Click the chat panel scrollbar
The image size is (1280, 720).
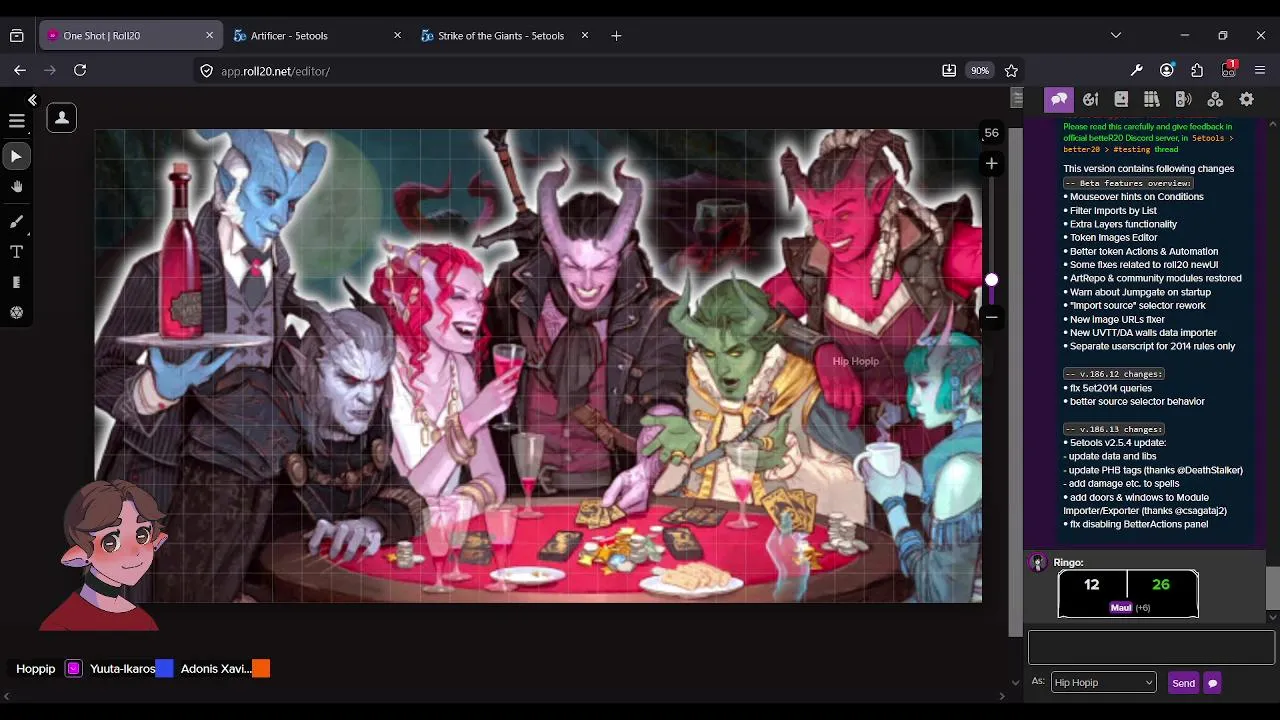[1272, 588]
